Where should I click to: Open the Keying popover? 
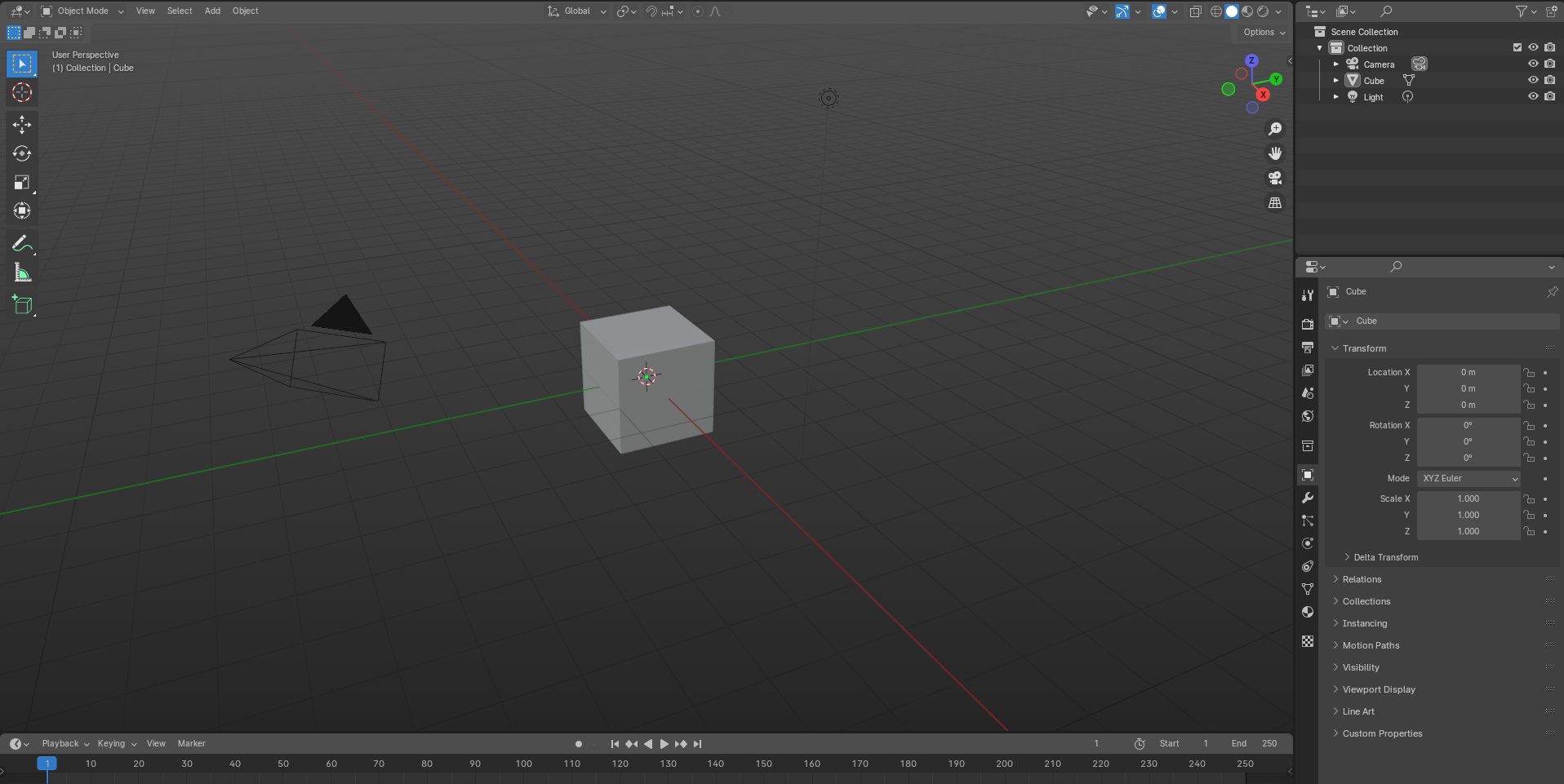click(x=117, y=744)
